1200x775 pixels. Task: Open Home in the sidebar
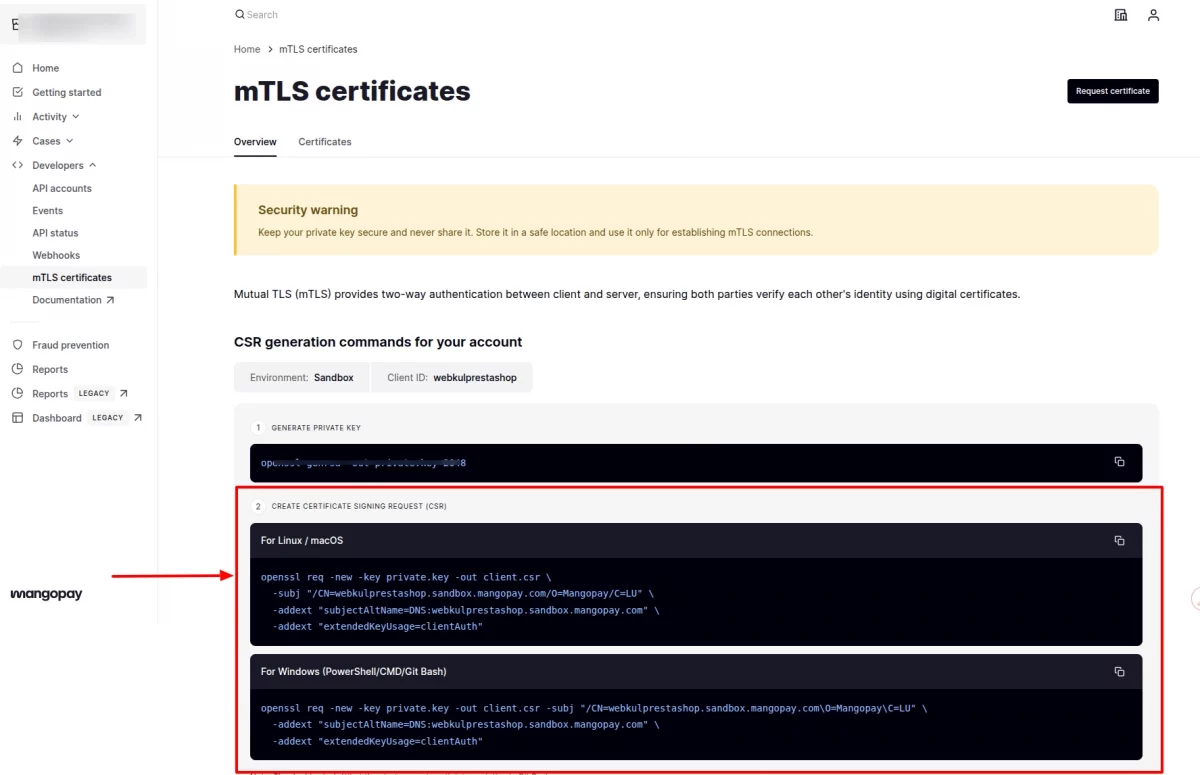pos(45,68)
